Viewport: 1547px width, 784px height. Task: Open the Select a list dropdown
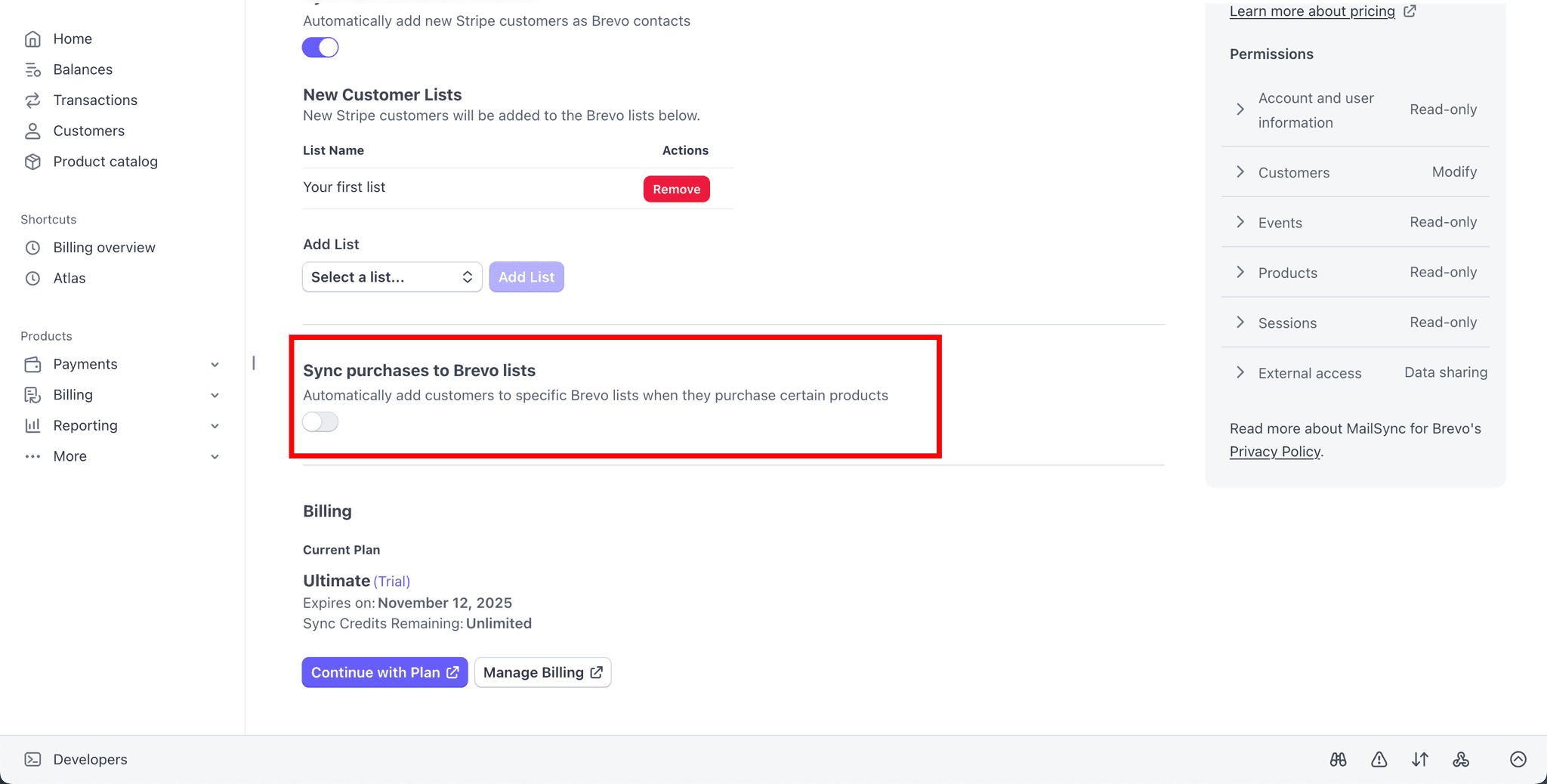pos(391,276)
